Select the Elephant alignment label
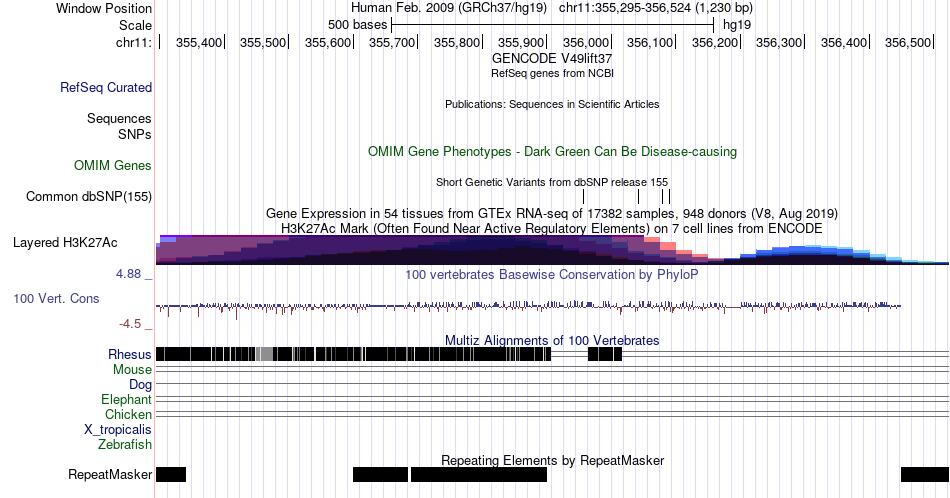This screenshot has width=950, height=498. [x=127, y=399]
